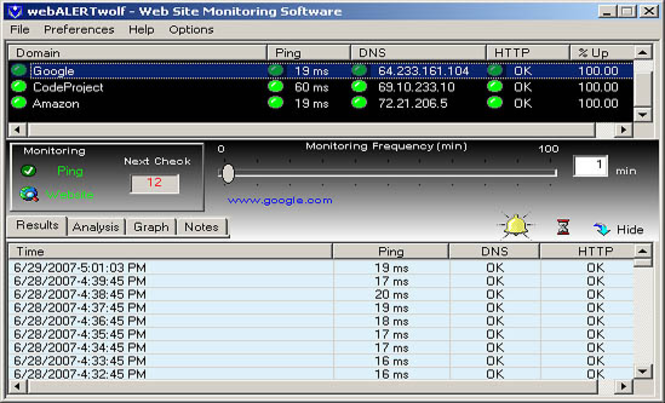The height and width of the screenshot is (403, 665).
Task: Click the DNS status light for 64.233.161.104
Action: pyautogui.click(x=359, y=70)
